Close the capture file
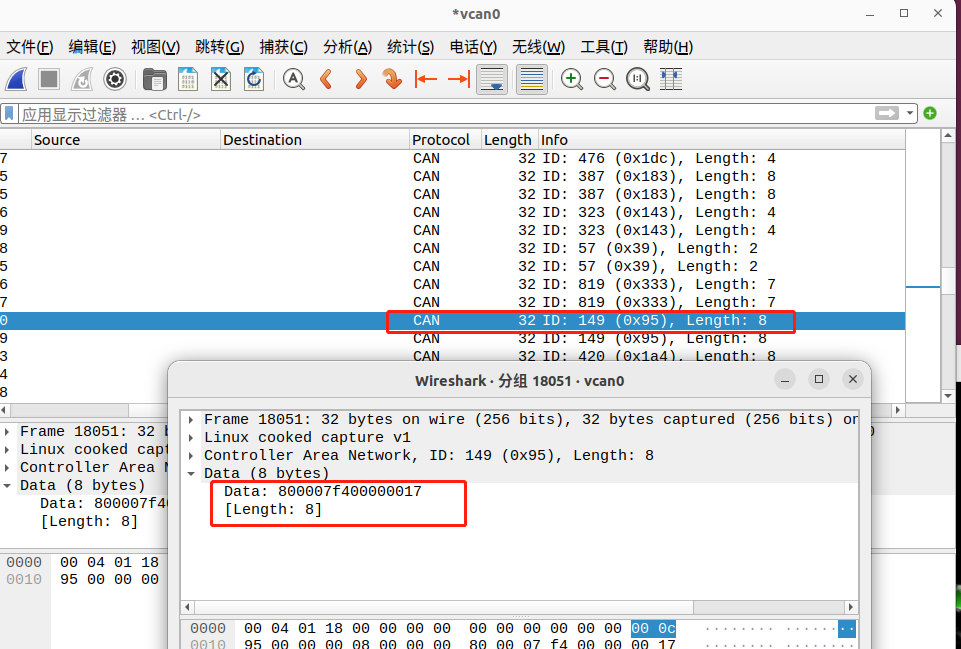Screen dimensions: 961x649 coord(221,80)
